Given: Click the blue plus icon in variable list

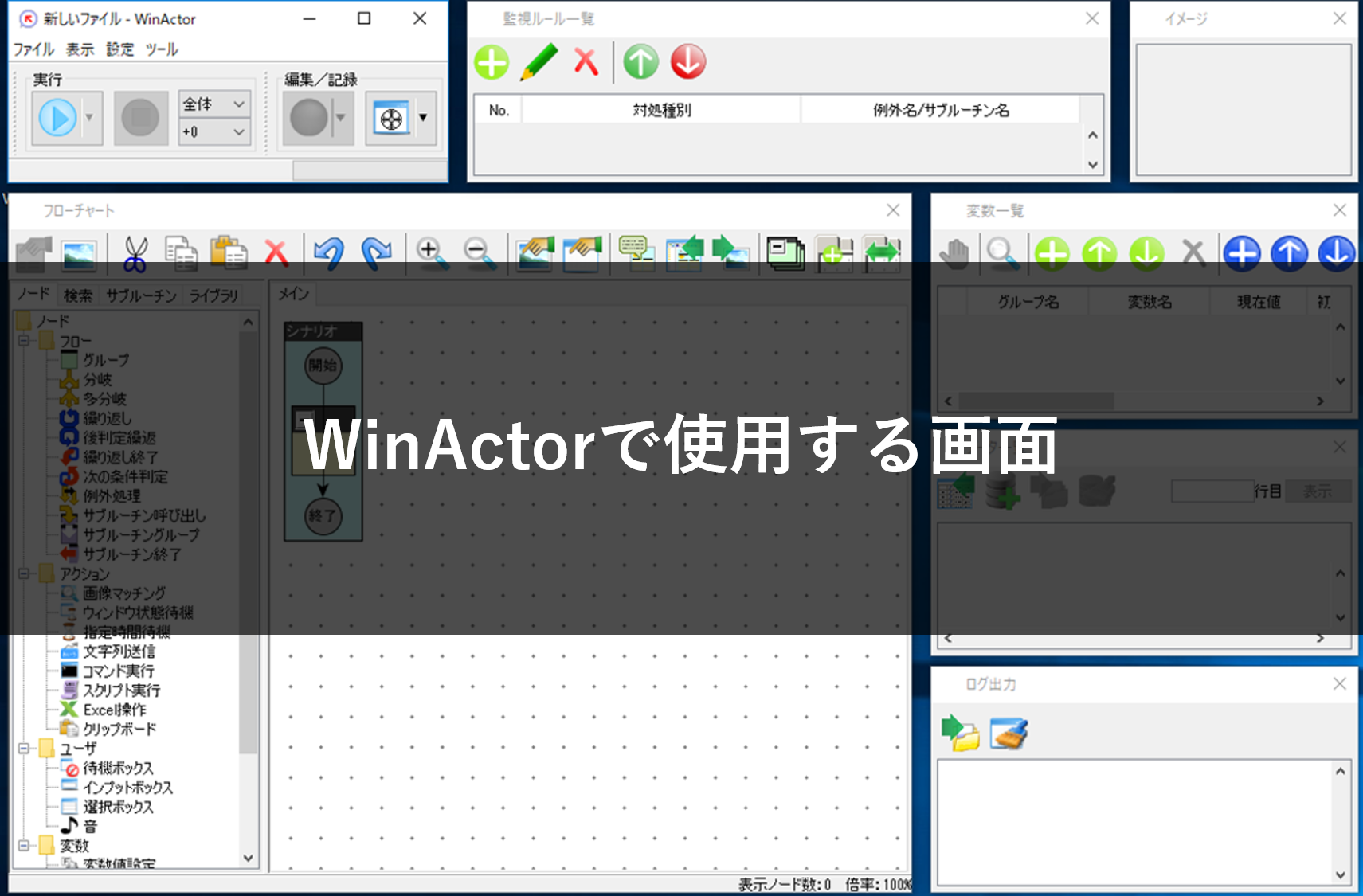Looking at the screenshot, I should [1242, 253].
